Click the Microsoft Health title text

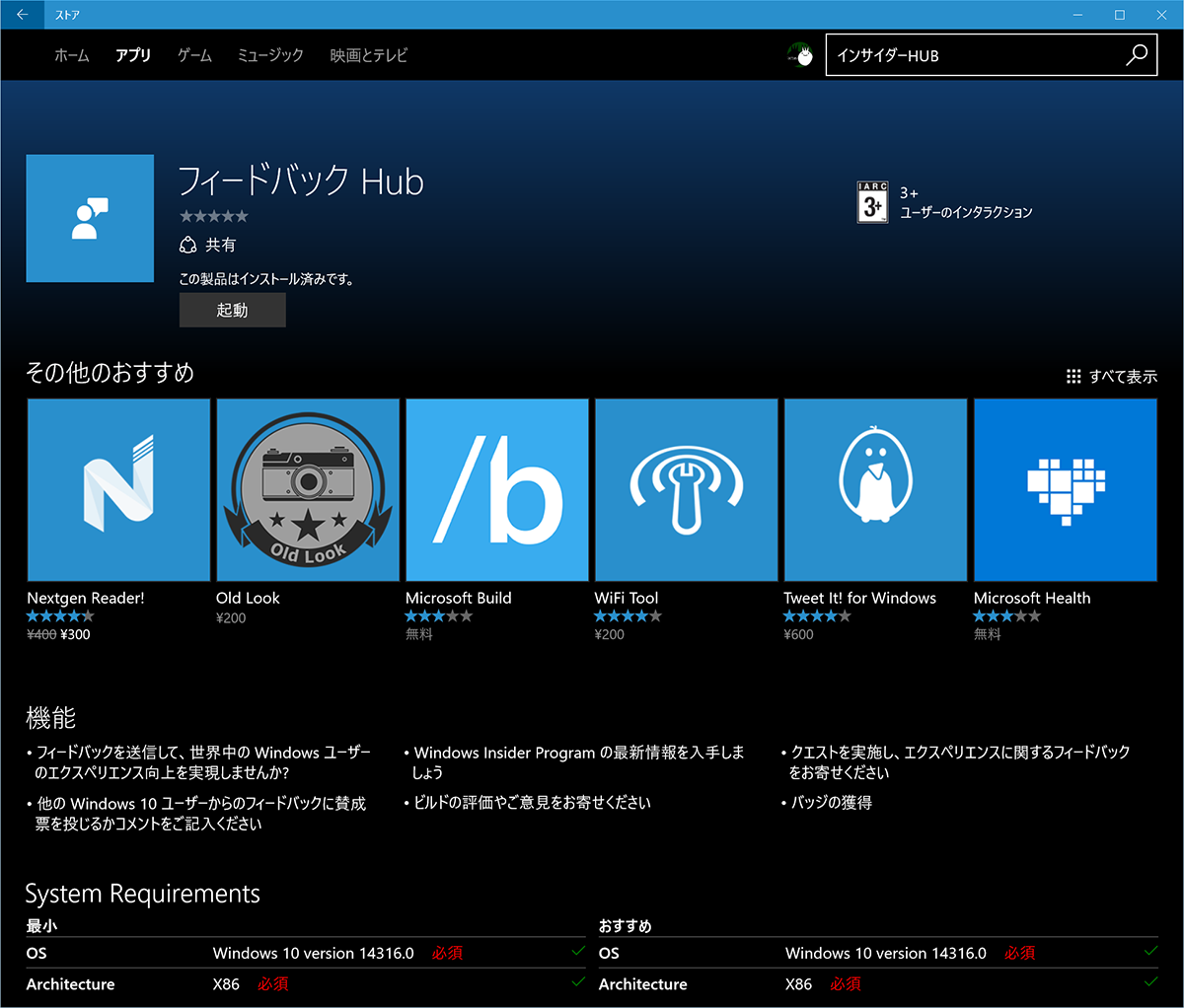(1032, 598)
